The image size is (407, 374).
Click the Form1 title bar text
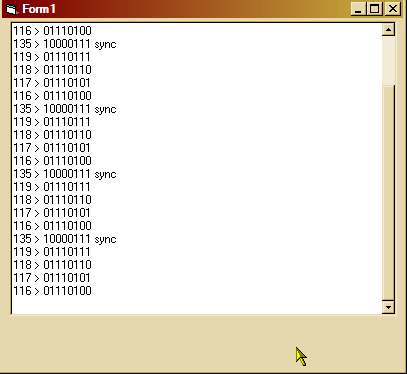pos(39,9)
